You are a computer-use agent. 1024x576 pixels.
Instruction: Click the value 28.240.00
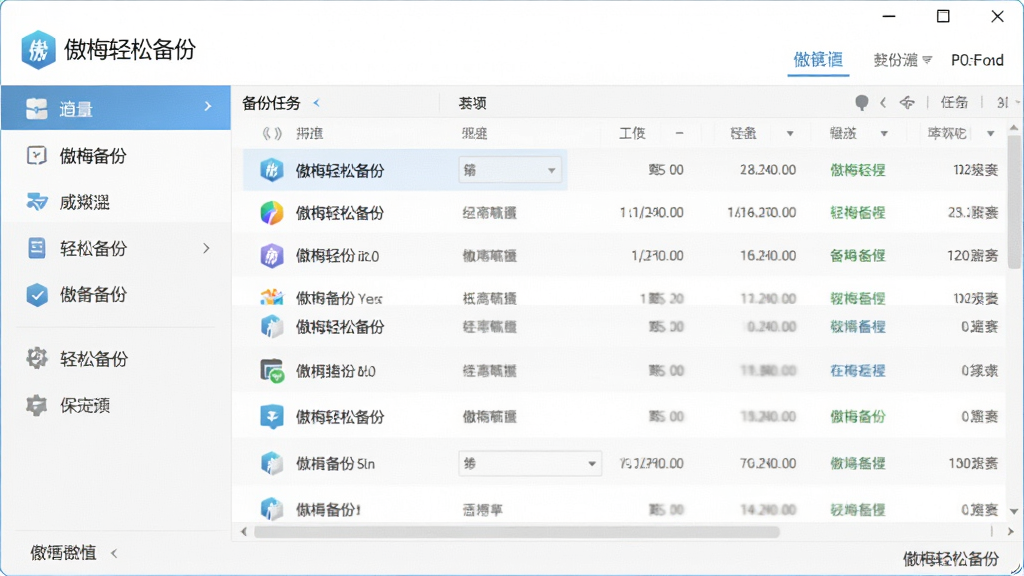(x=768, y=170)
